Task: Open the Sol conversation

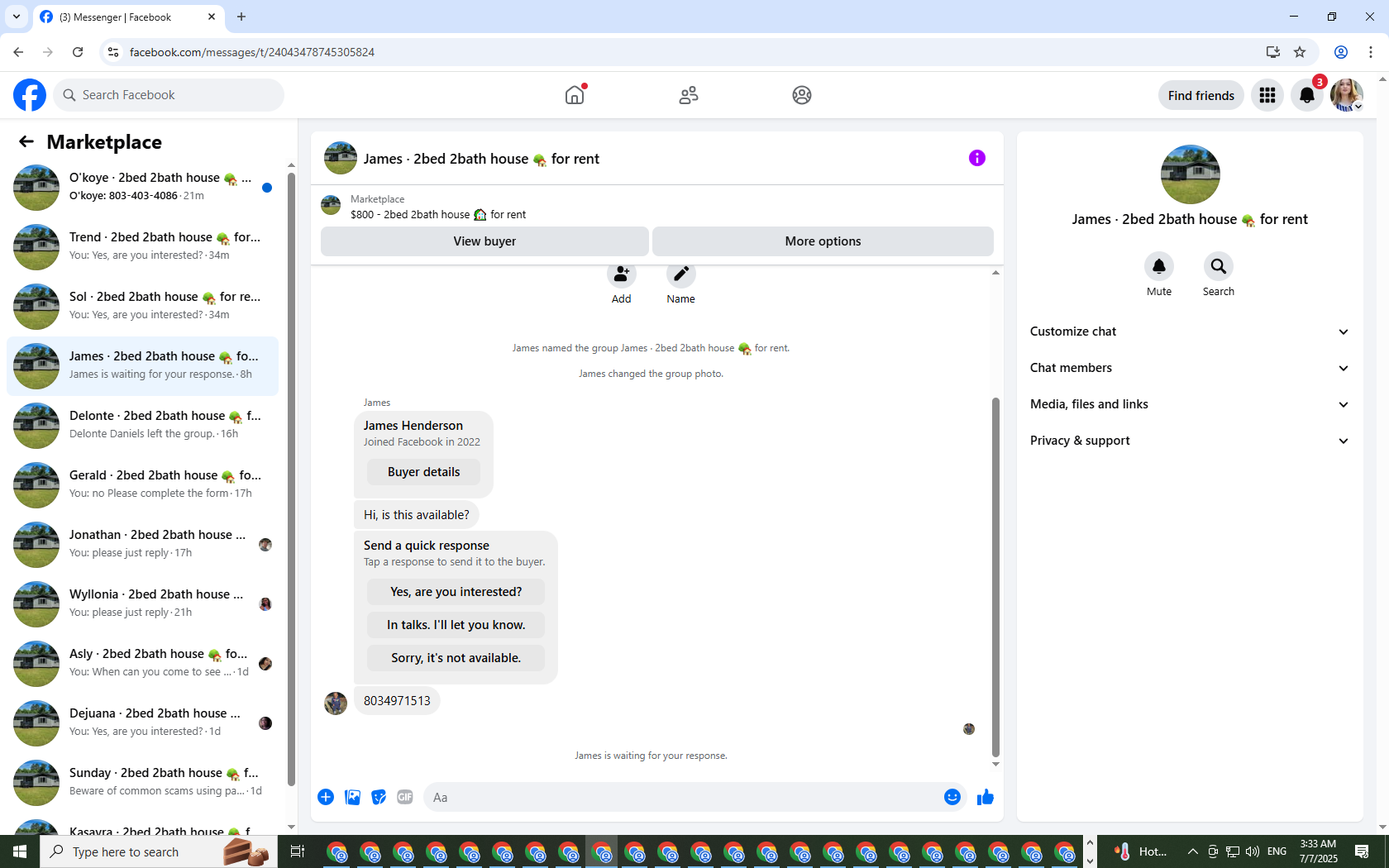Action: click(x=143, y=306)
